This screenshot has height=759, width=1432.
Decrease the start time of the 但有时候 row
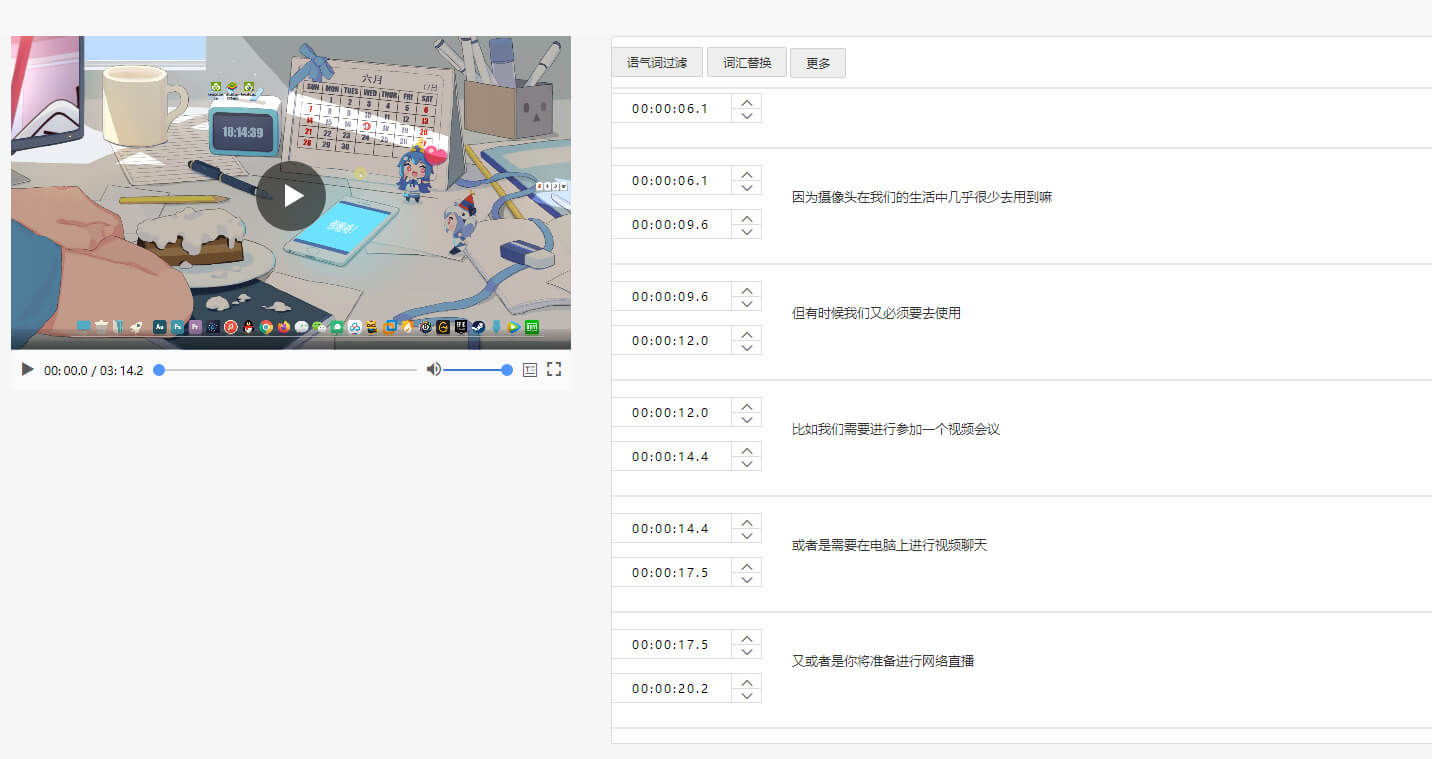tap(747, 304)
